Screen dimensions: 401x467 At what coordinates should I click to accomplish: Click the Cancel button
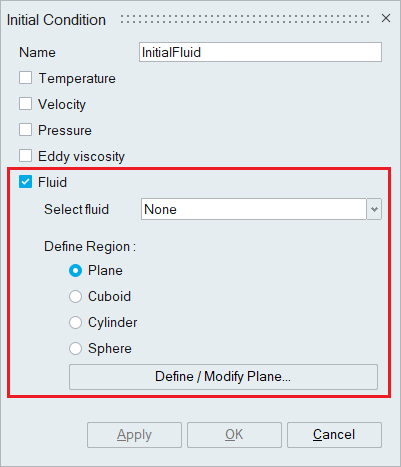point(334,435)
